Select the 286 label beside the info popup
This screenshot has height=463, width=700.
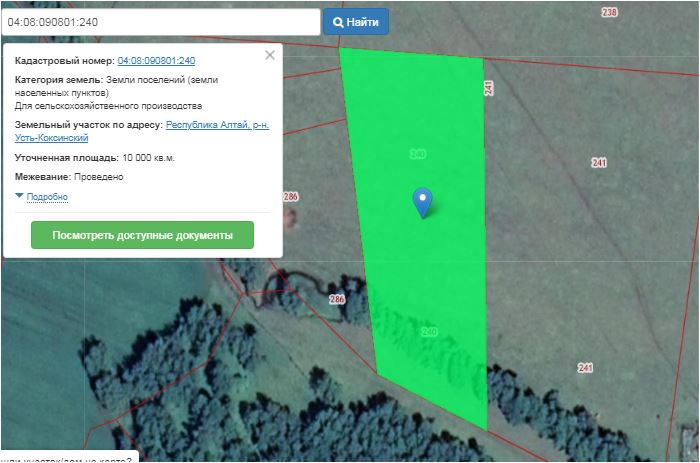point(291,196)
